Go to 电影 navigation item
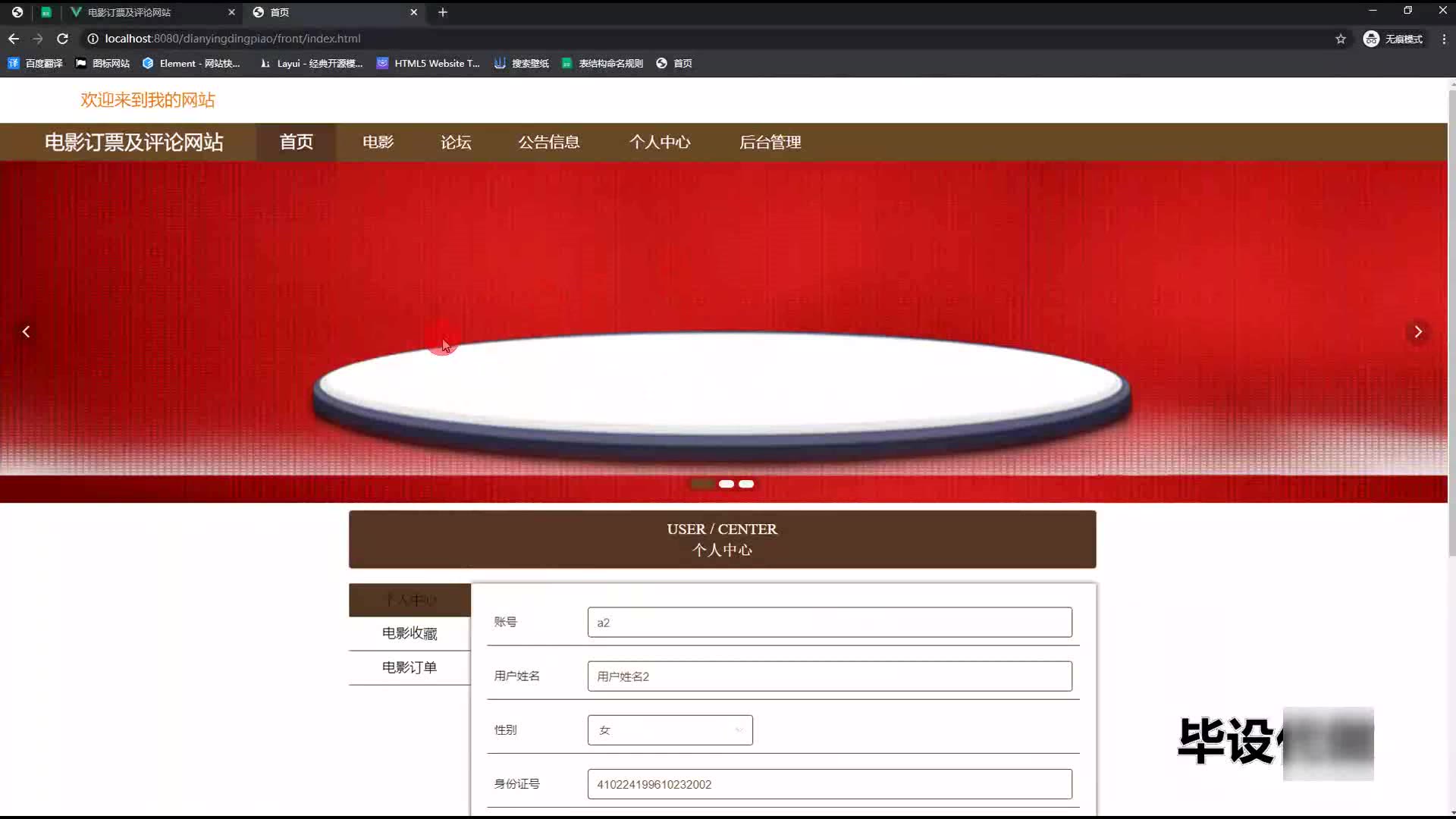 coord(378,142)
